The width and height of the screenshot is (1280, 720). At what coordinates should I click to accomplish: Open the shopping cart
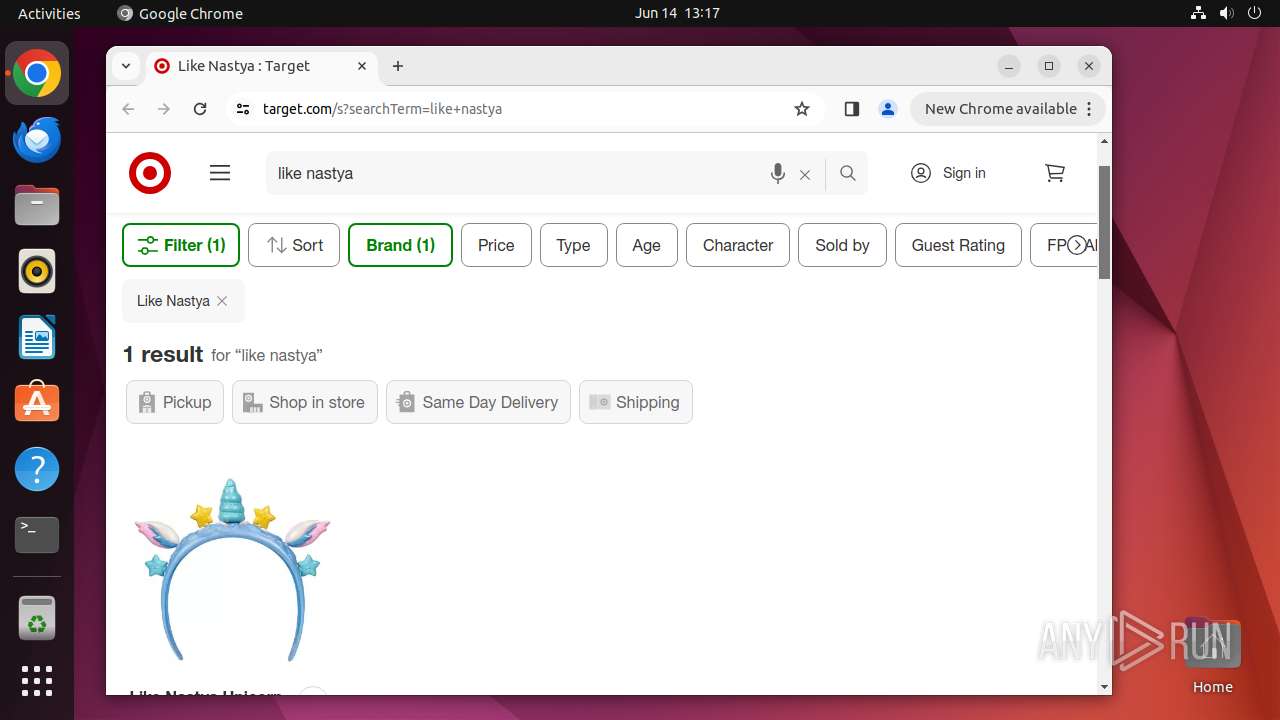[1055, 173]
